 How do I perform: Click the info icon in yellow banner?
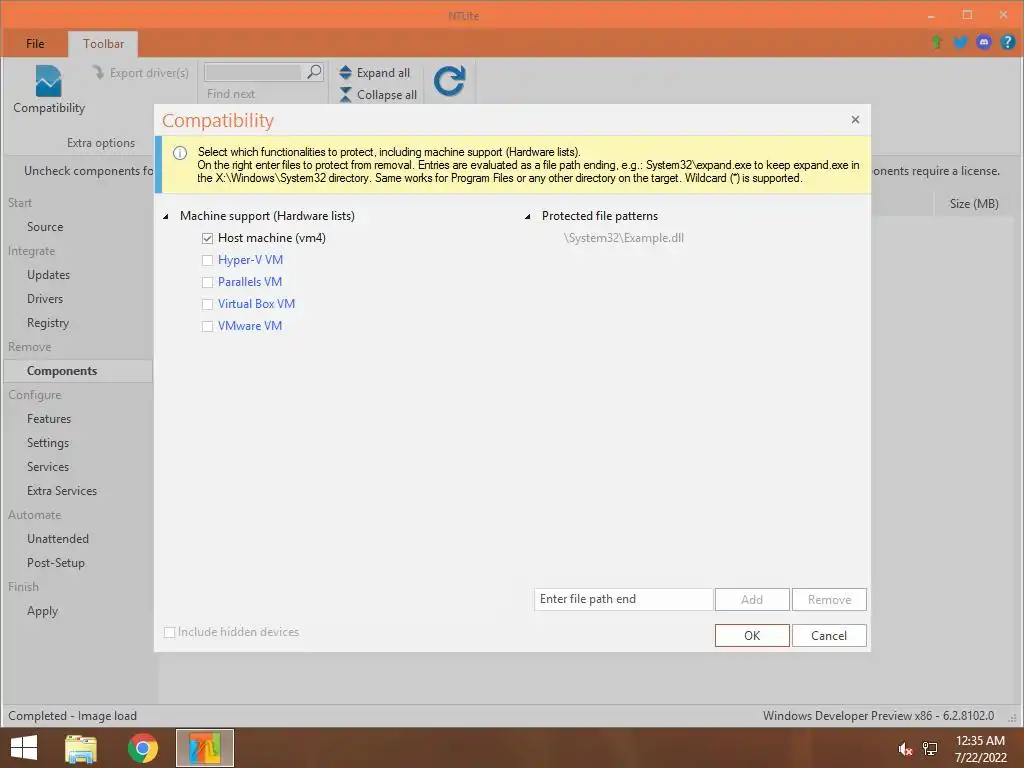tap(180, 153)
